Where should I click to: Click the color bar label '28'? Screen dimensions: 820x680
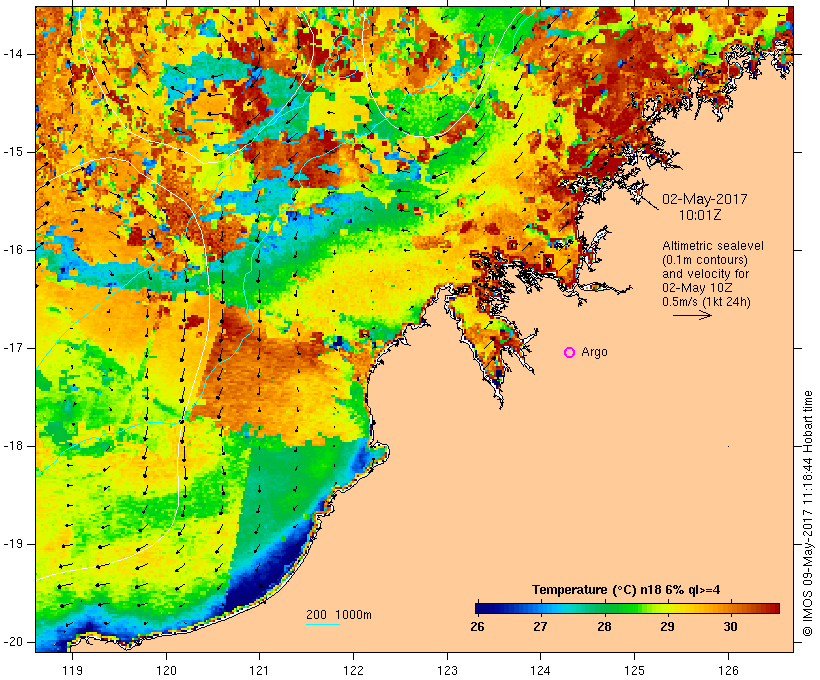pyautogui.click(x=605, y=627)
